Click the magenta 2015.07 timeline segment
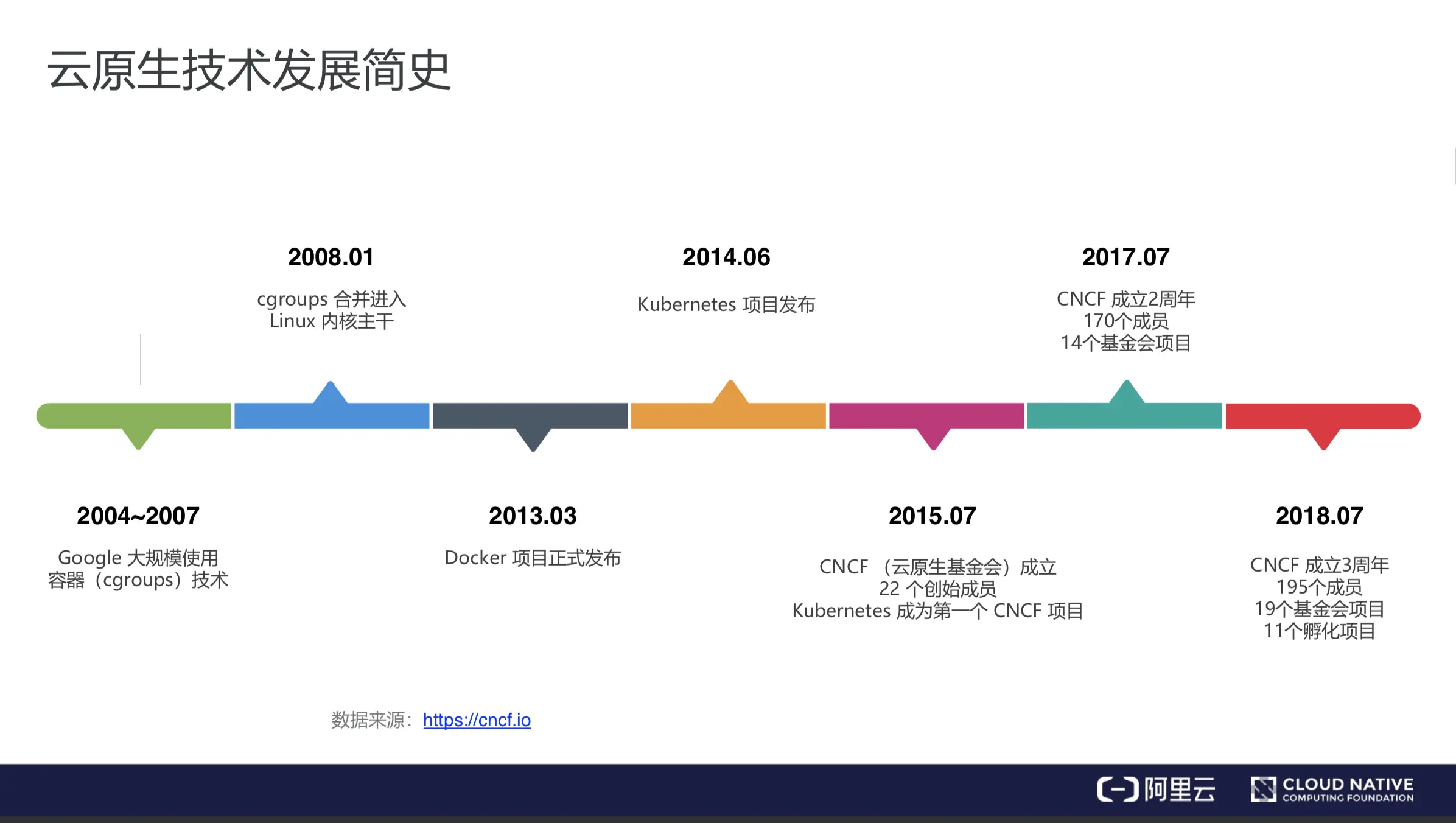The image size is (1456, 823). tap(926, 416)
